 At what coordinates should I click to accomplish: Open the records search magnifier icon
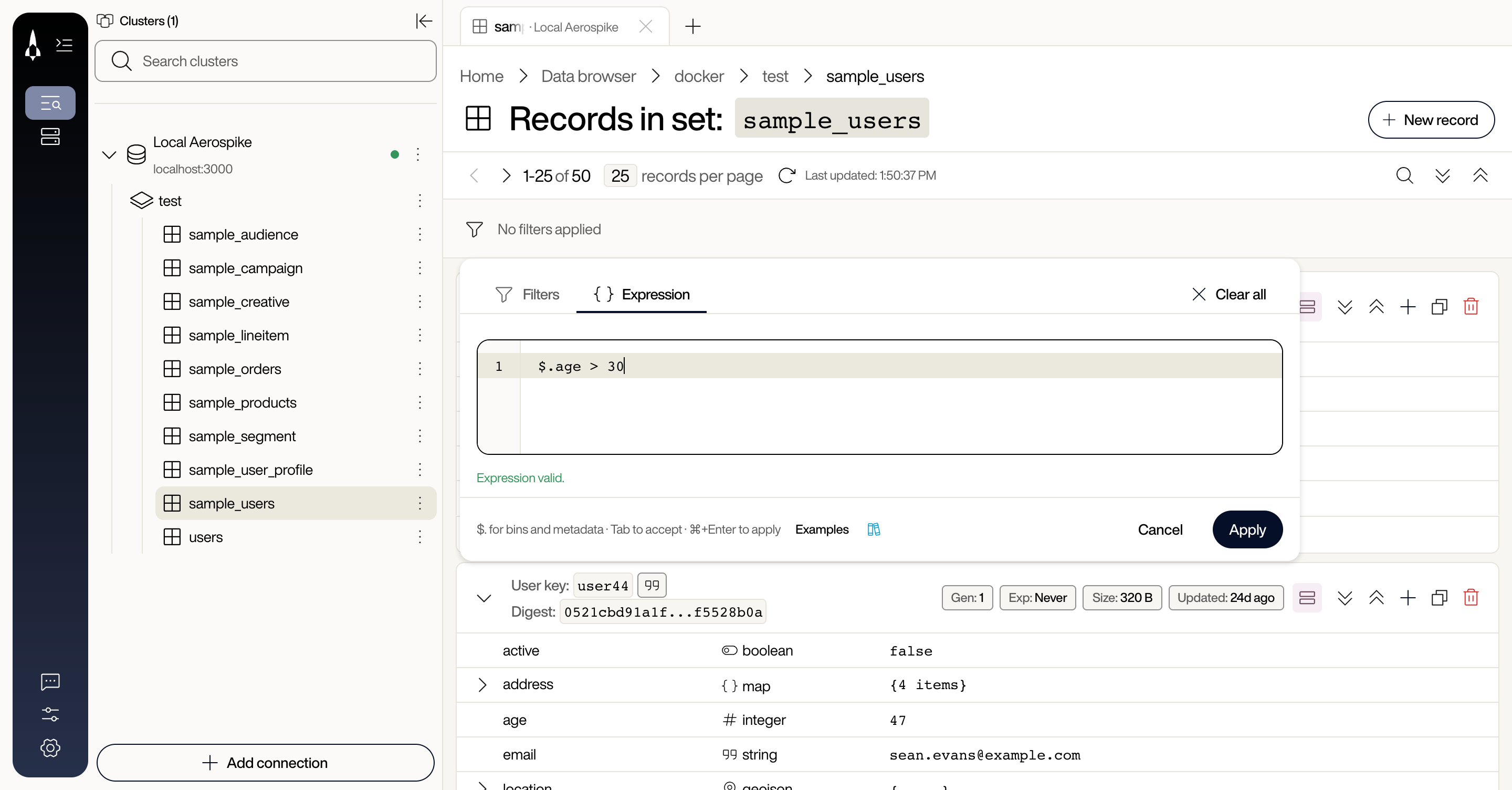[x=1404, y=175]
